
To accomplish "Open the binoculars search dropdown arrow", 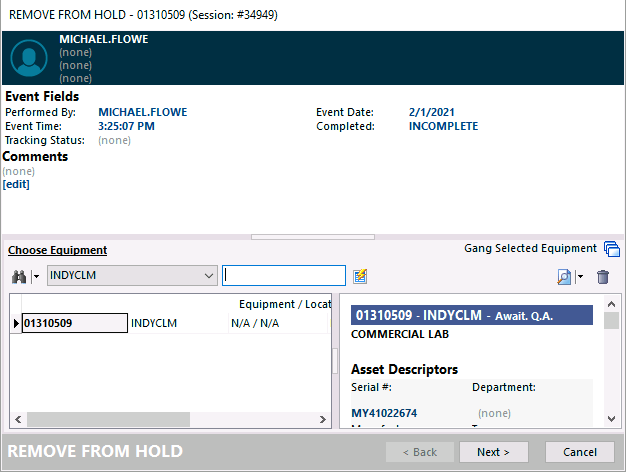I will coord(36,276).
